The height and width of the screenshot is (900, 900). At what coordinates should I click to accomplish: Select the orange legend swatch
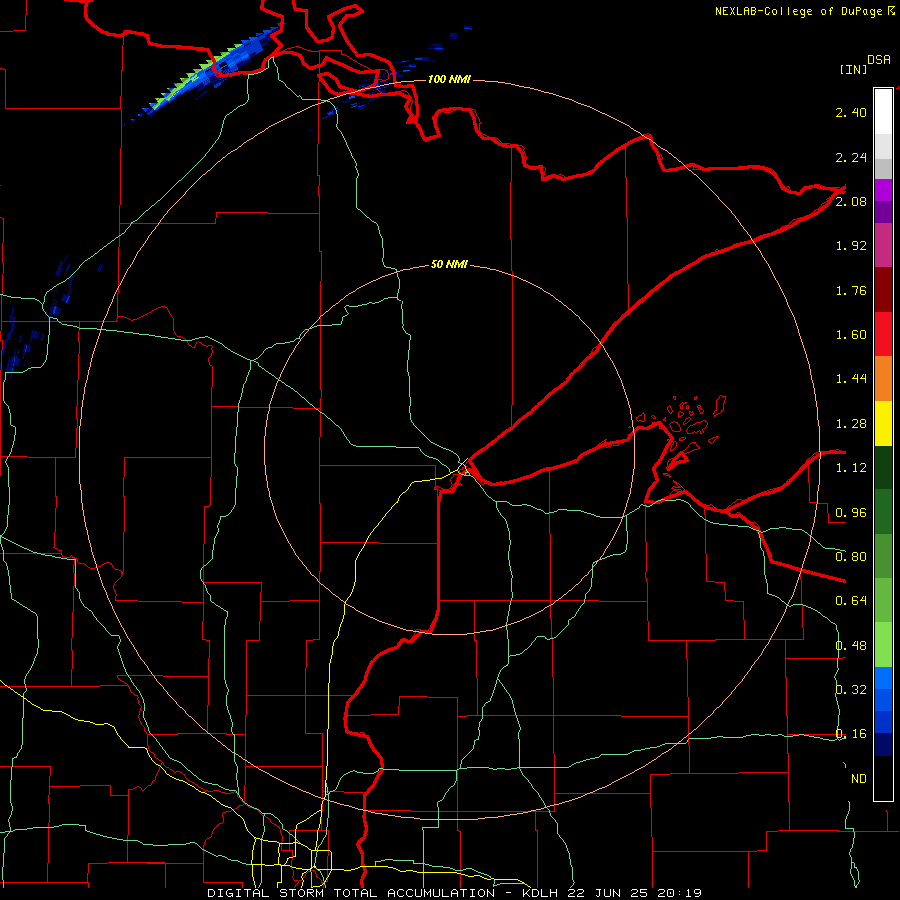[883, 379]
